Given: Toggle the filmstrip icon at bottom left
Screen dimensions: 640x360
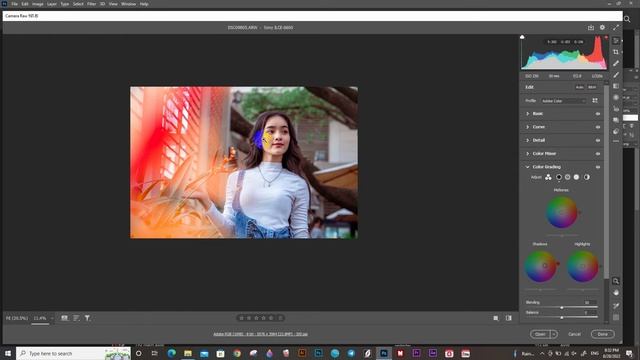Looking at the screenshot, I should pos(64,318).
